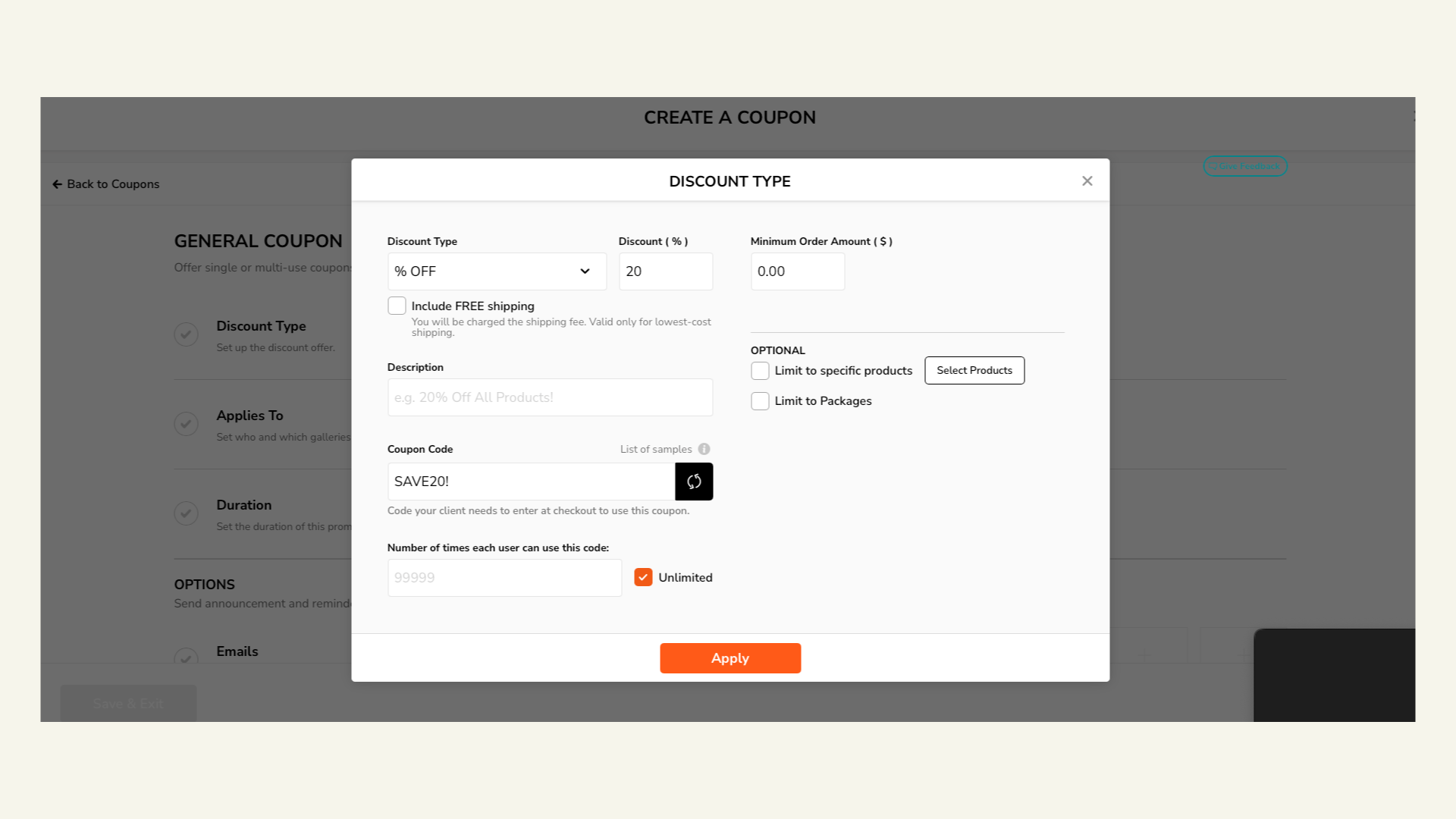Image resolution: width=1456 pixels, height=819 pixels.
Task: Open the Discount Type dropdown showing % OFF
Action: [497, 271]
